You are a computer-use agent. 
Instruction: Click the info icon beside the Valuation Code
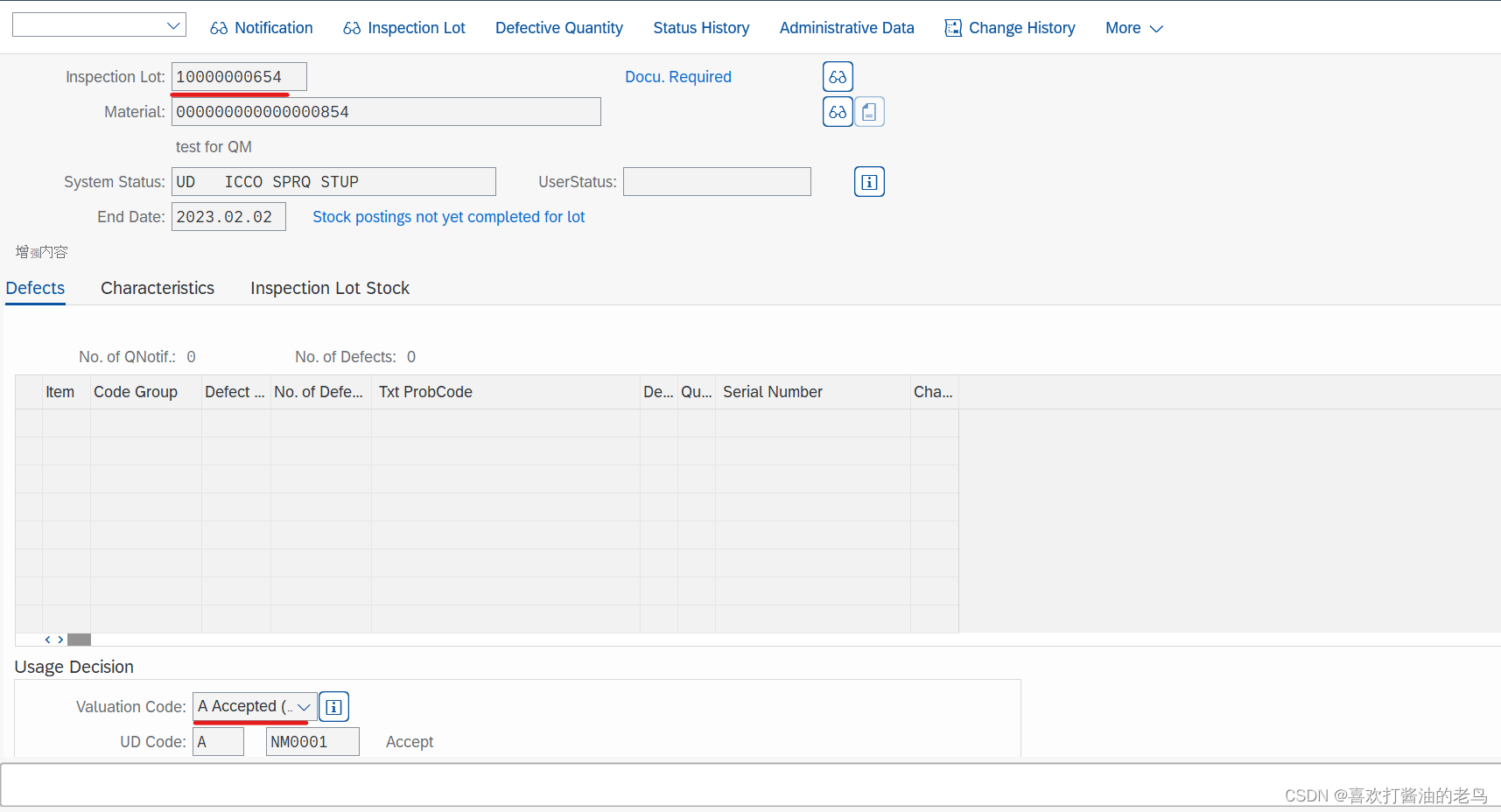(333, 706)
